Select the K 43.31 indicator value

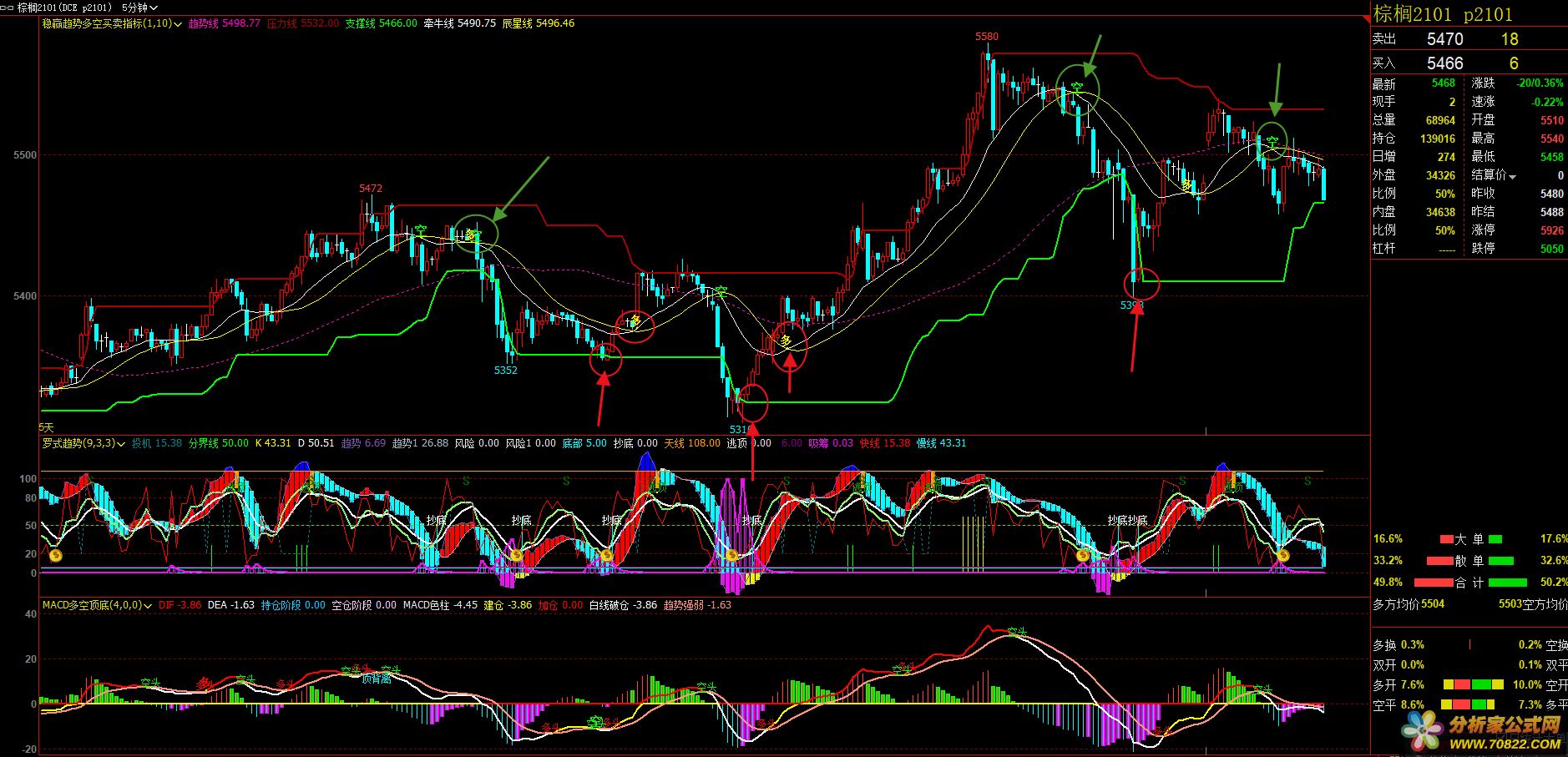[x=273, y=443]
